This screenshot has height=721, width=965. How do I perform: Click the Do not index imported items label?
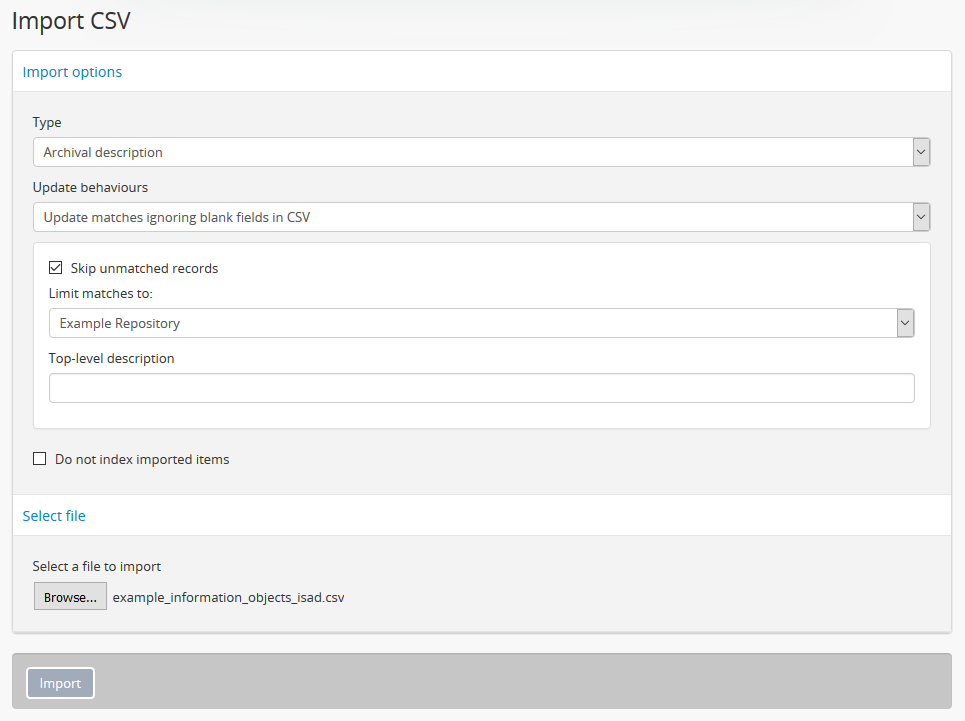142,459
